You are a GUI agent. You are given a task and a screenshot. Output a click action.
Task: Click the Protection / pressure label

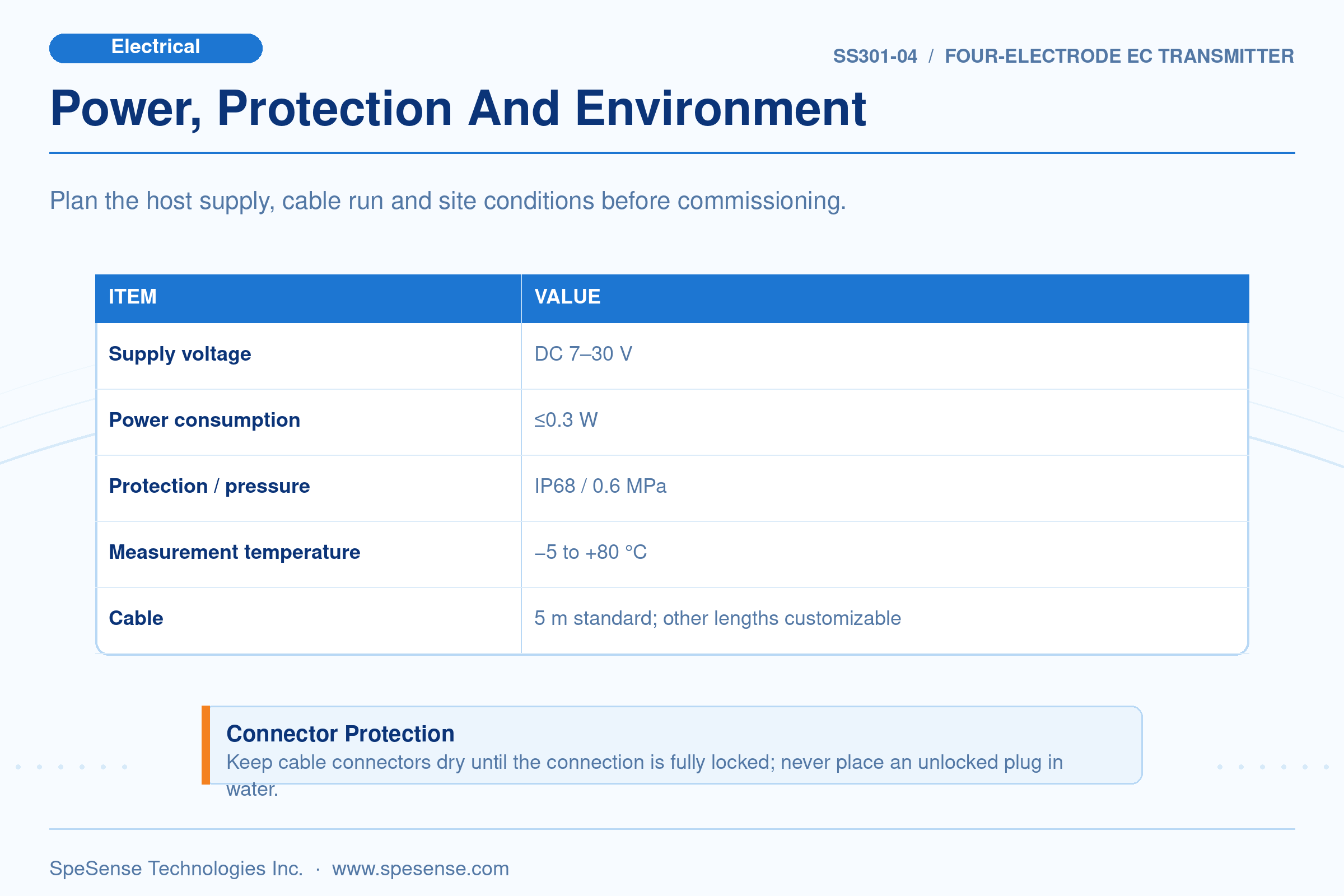tap(209, 486)
